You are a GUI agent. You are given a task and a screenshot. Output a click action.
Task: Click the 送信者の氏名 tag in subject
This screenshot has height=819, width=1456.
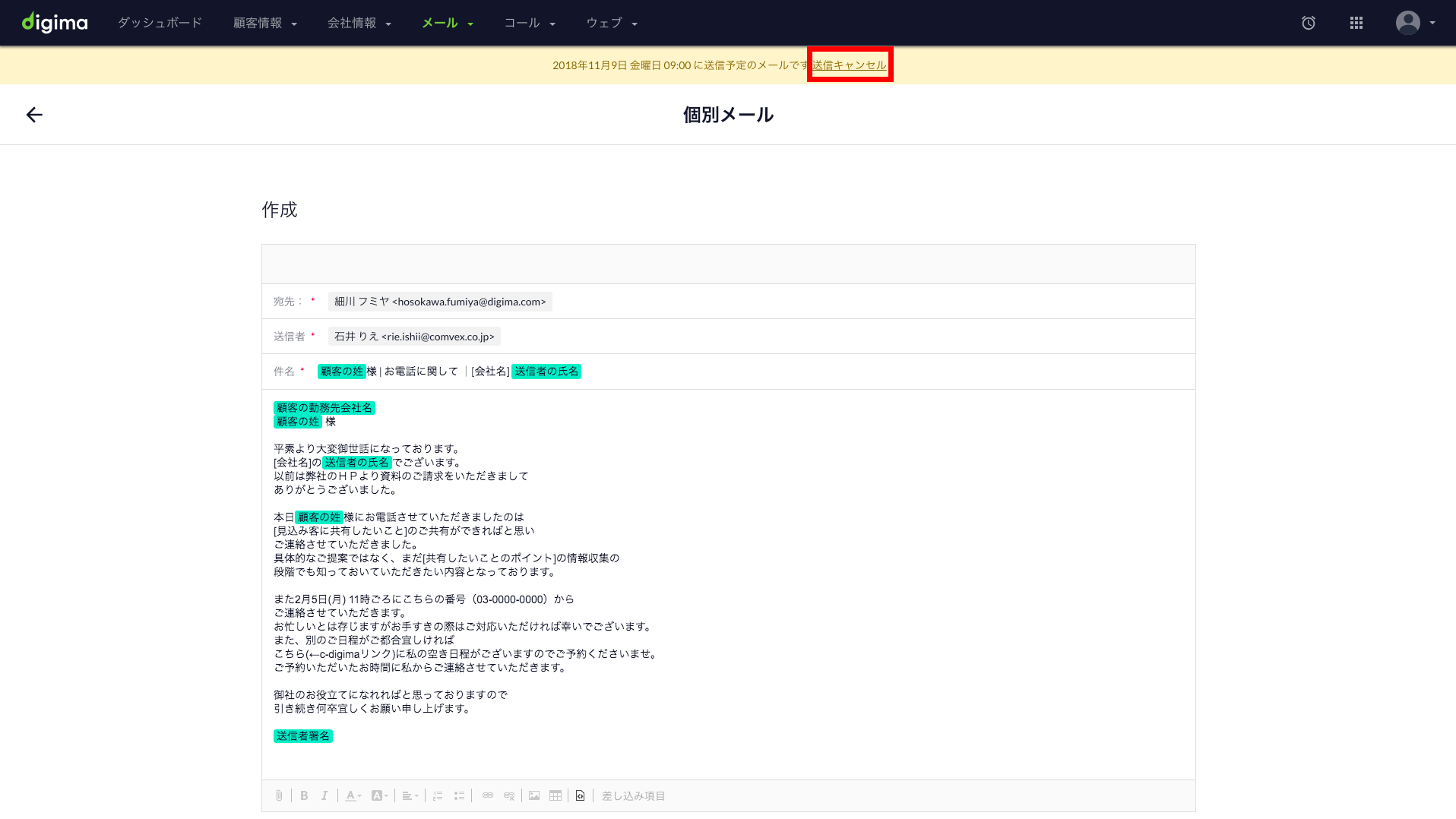click(546, 372)
